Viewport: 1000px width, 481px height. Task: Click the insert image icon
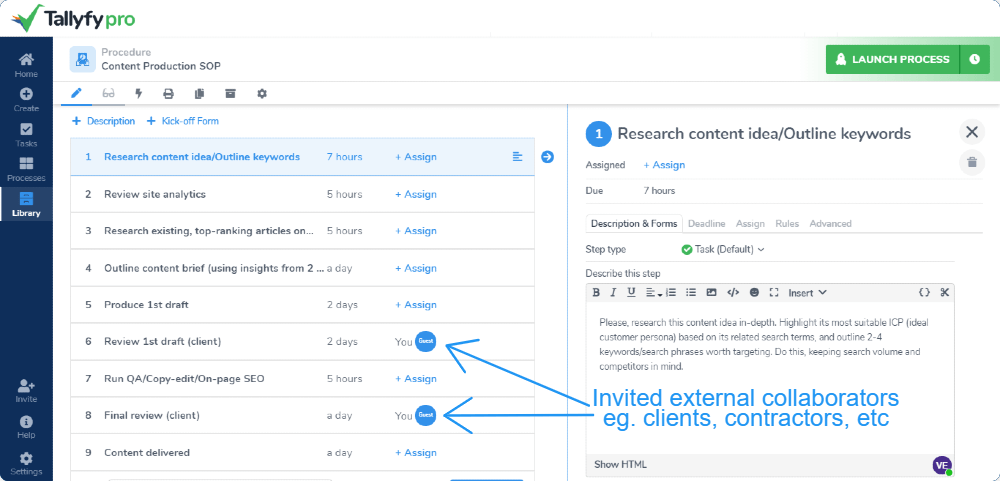point(711,293)
